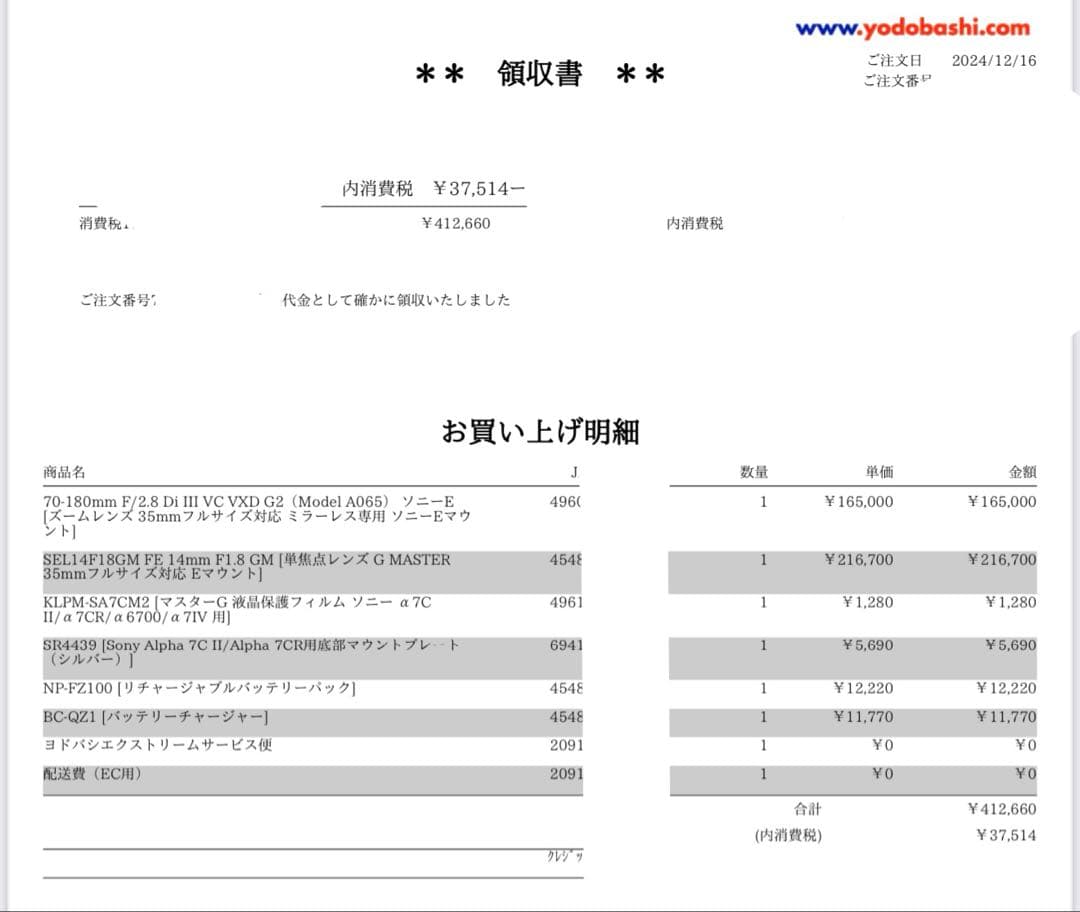Click the お買い上げ明細 section heading

point(540,432)
